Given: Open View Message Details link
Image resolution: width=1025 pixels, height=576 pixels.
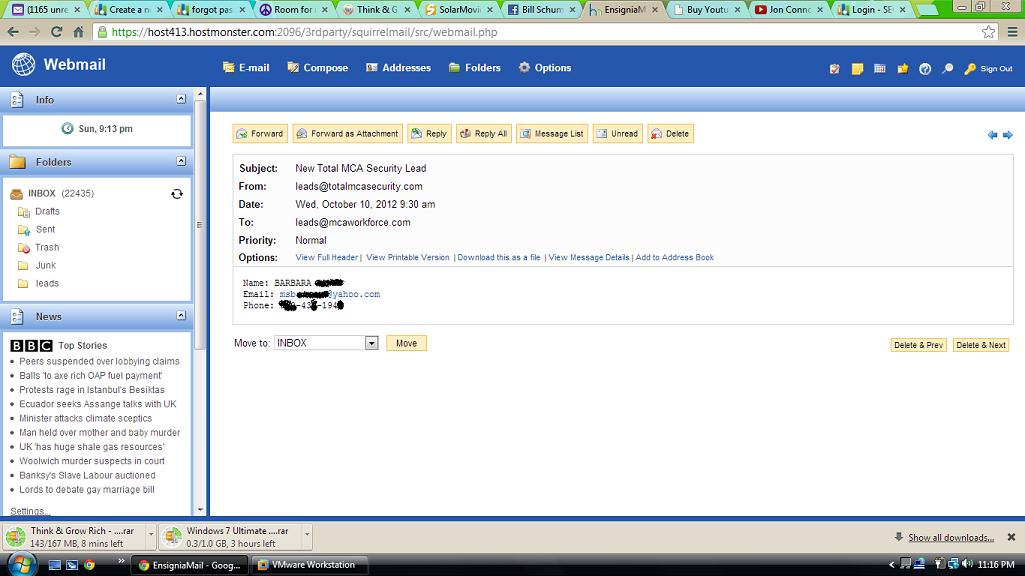Looking at the screenshot, I should coord(589,258).
